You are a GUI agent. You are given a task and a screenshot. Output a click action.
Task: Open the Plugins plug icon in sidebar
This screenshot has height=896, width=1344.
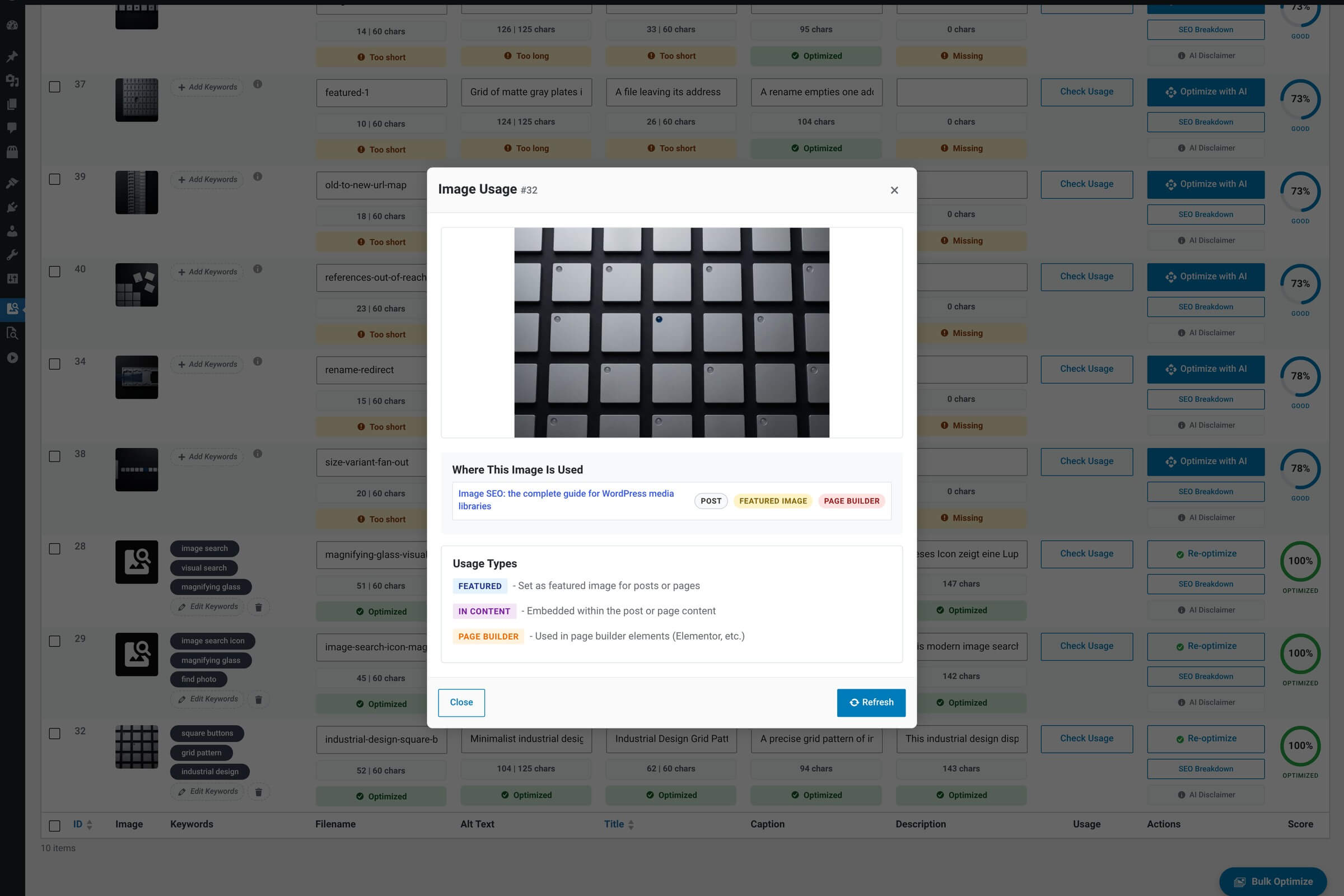point(12,207)
